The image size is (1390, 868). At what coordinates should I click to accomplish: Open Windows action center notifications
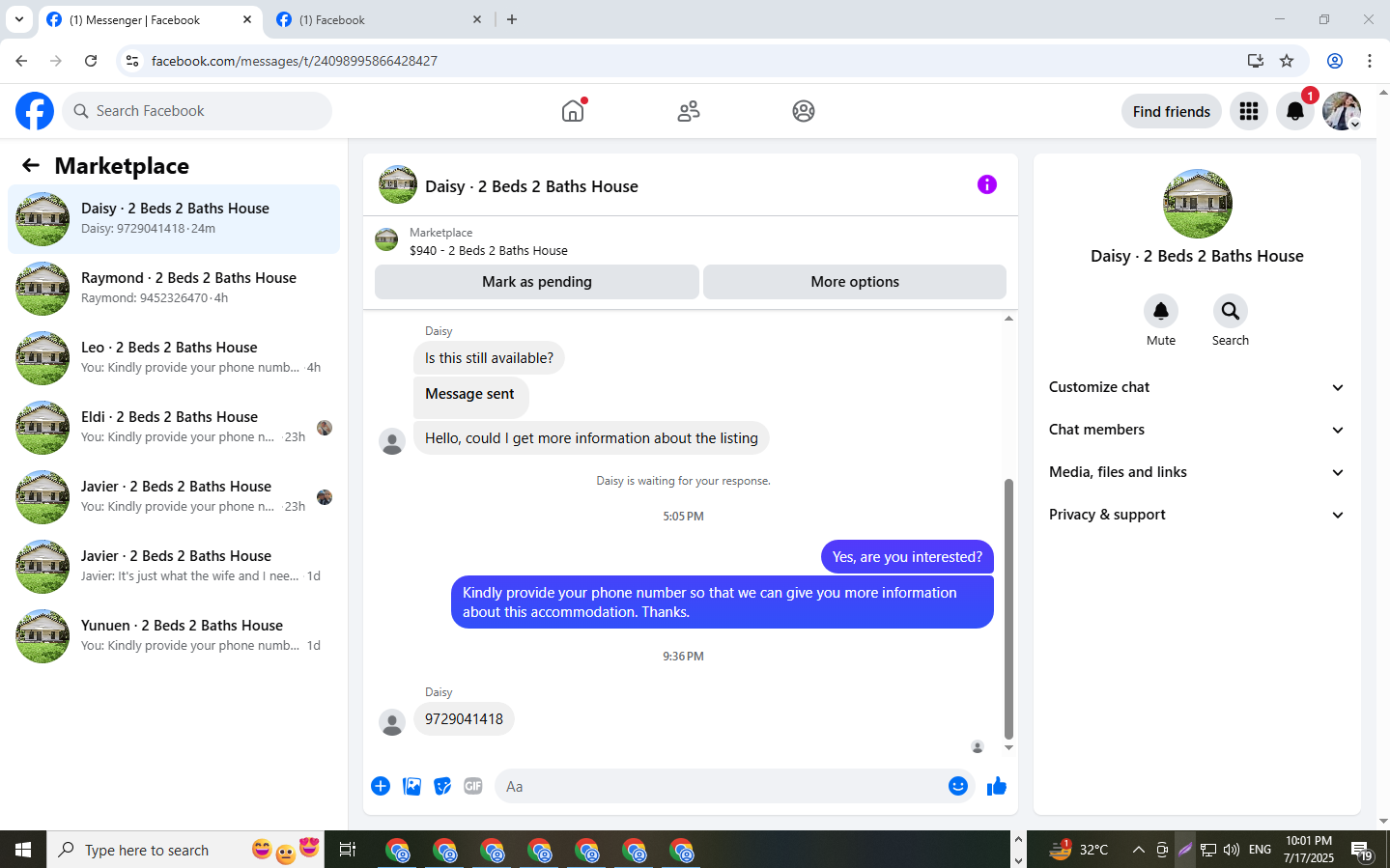click(x=1362, y=851)
